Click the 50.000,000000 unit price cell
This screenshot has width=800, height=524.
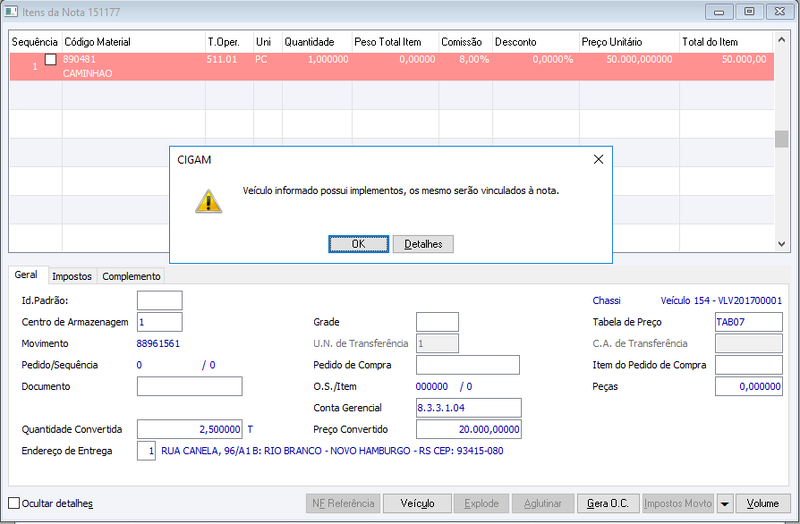tap(639, 59)
